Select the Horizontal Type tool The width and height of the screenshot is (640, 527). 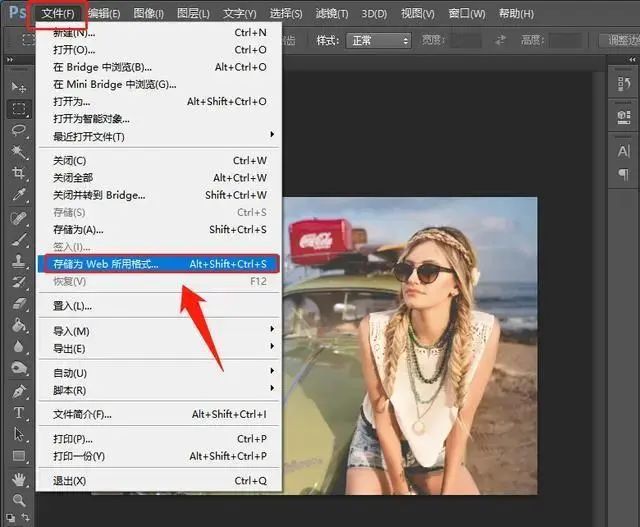(x=19, y=413)
